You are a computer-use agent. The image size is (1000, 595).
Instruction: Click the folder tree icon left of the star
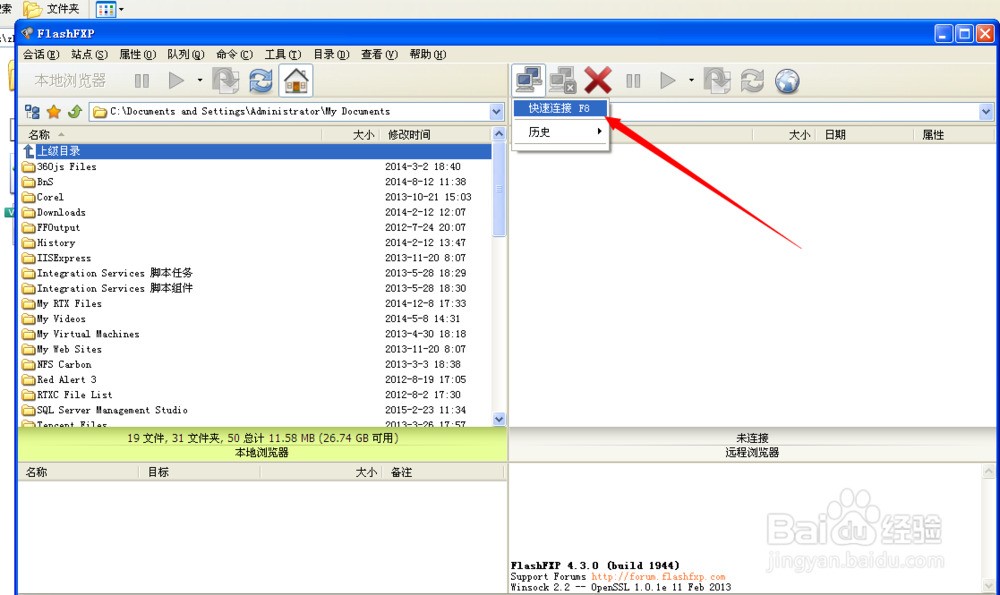32,112
